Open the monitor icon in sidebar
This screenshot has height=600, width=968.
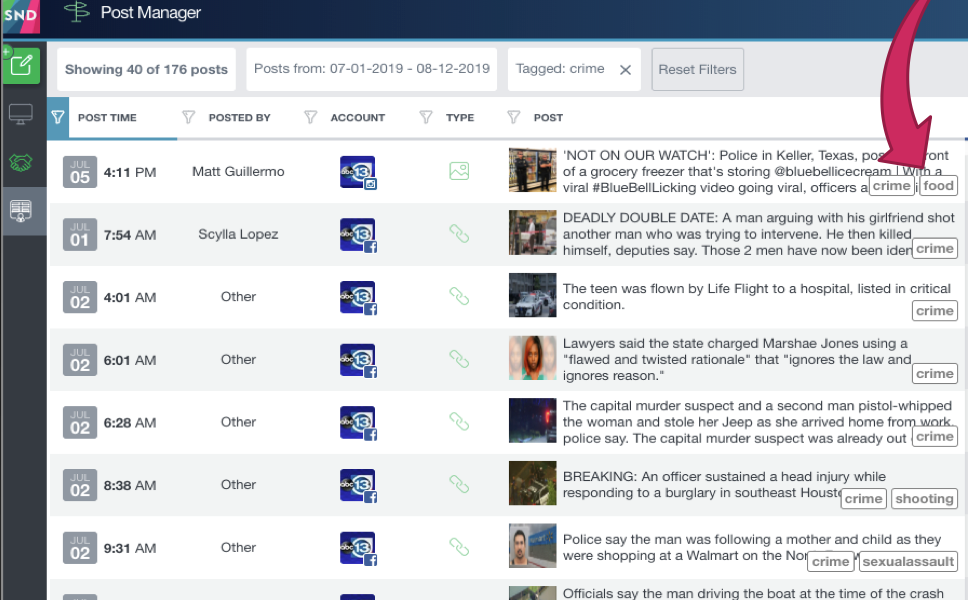point(21,114)
